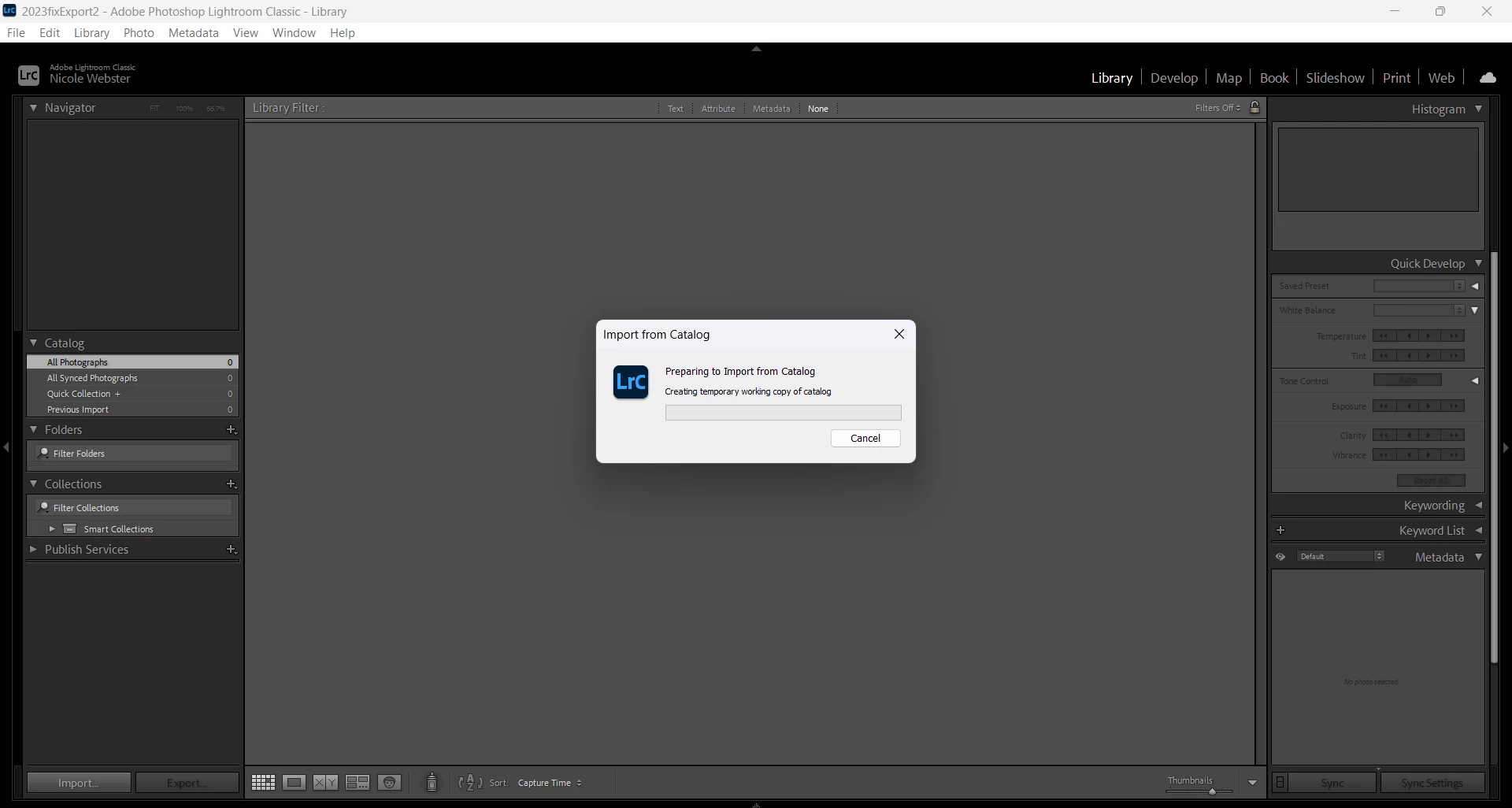Expand the Publish Services panel
Screen dimensions: 1512x808
tap(34, 549)
